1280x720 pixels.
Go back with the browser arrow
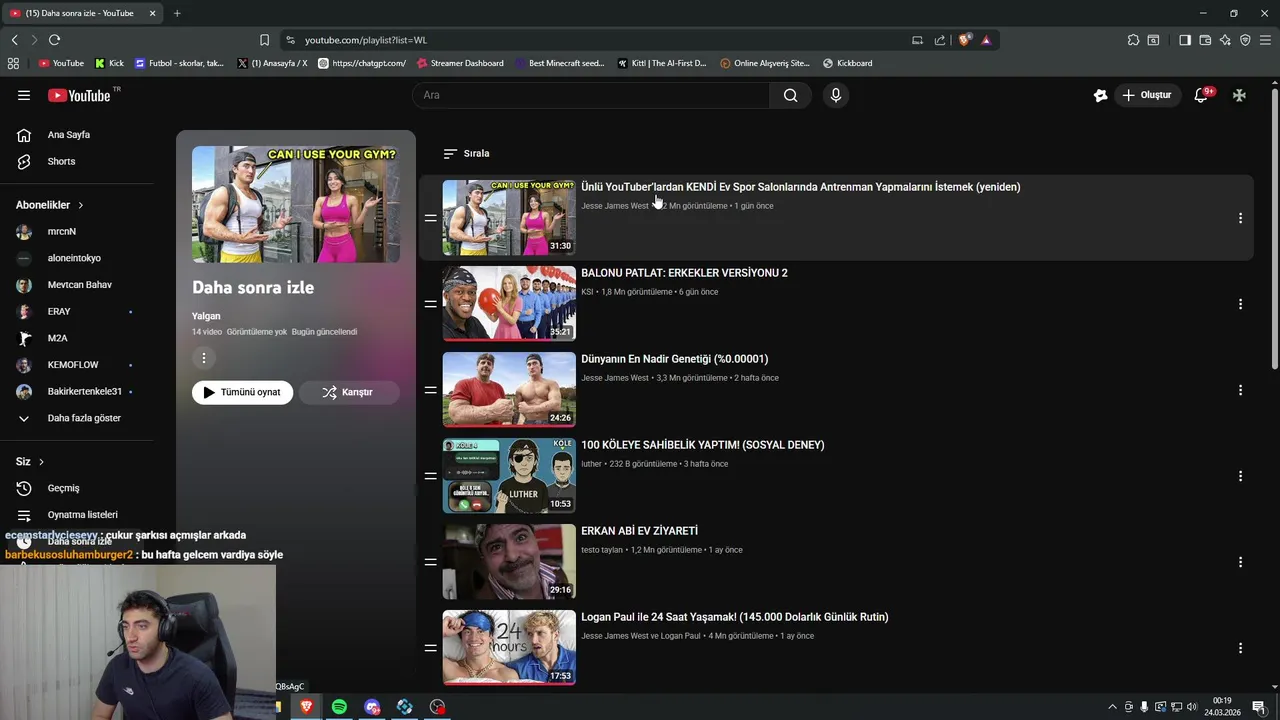click(14, 40)
